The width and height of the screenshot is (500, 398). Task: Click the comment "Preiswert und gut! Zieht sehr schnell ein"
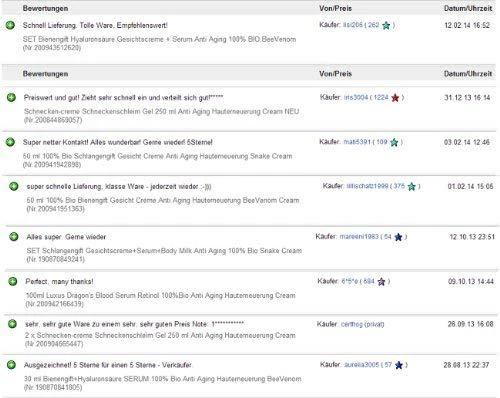[123, 98]
